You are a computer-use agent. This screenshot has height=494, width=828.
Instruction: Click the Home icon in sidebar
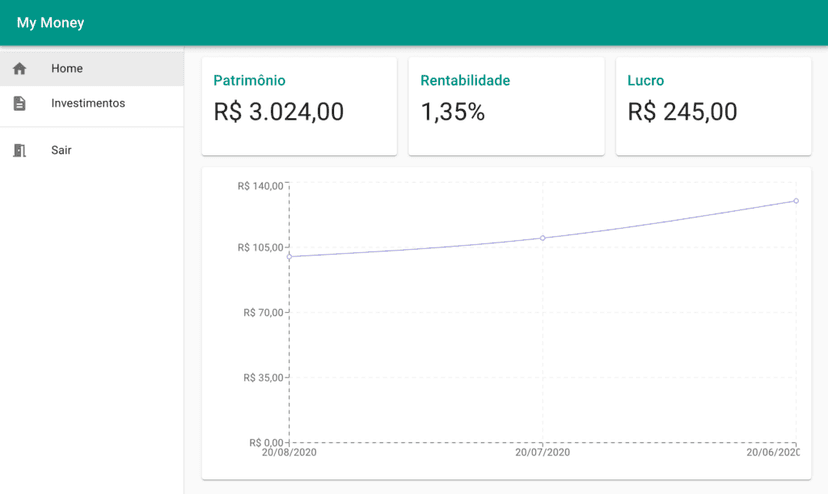(x=19, y=69)
